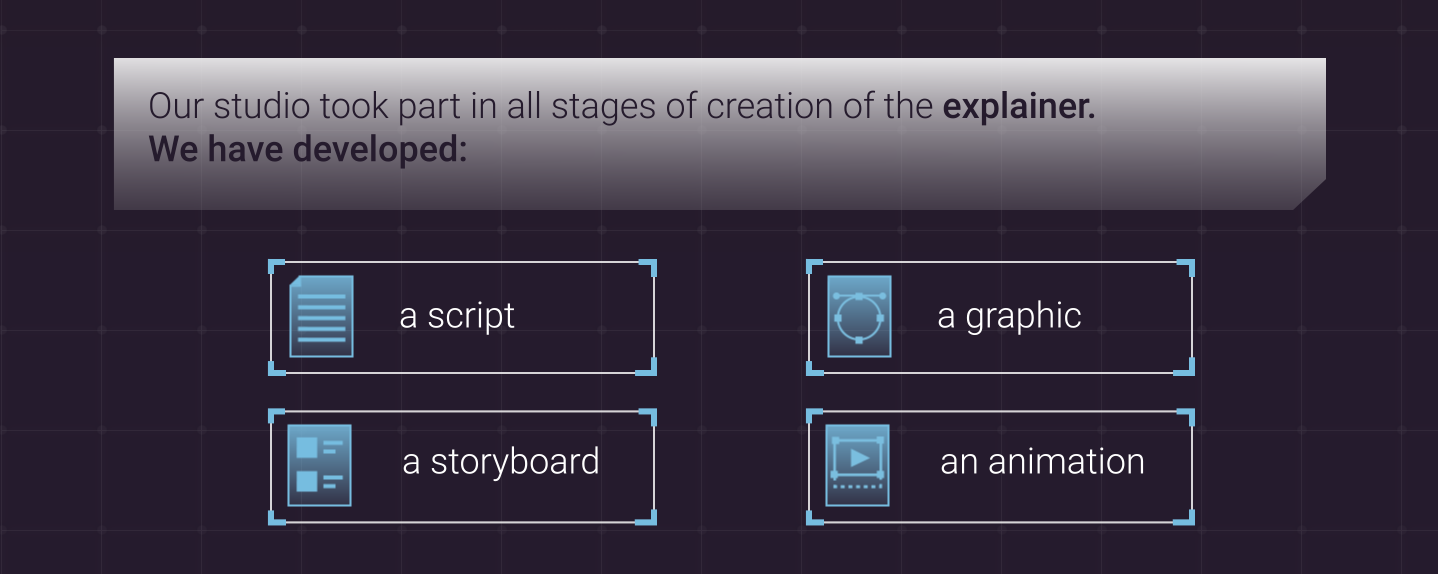Screen dimensions: 1438x574
Task: Click bottom-right corner bracket of animation card
Action: coord(1187,519)
